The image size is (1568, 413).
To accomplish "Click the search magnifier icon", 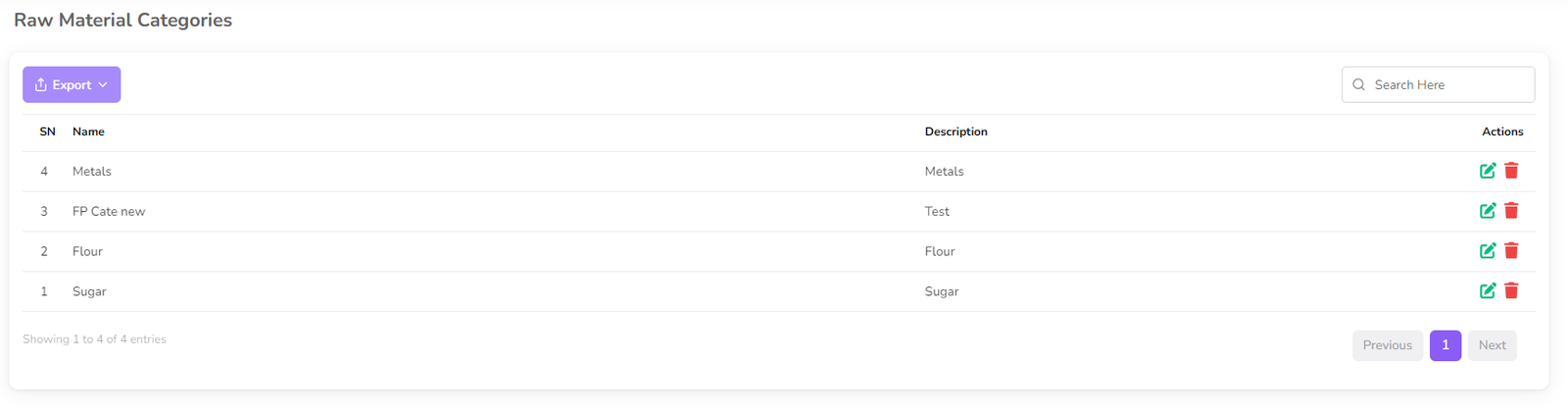I will tap(1359, 85).
